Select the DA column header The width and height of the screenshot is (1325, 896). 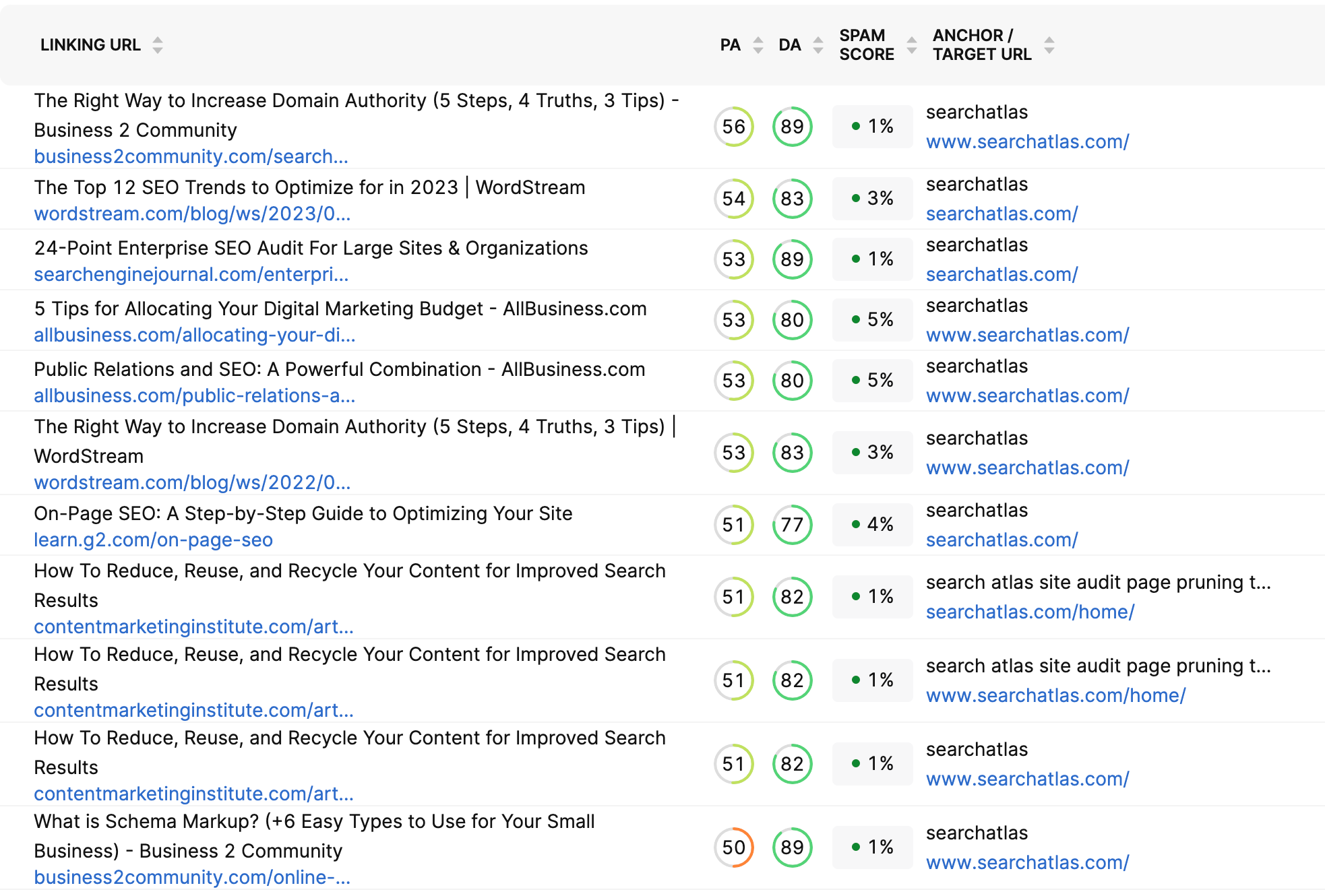coord(790,44)
